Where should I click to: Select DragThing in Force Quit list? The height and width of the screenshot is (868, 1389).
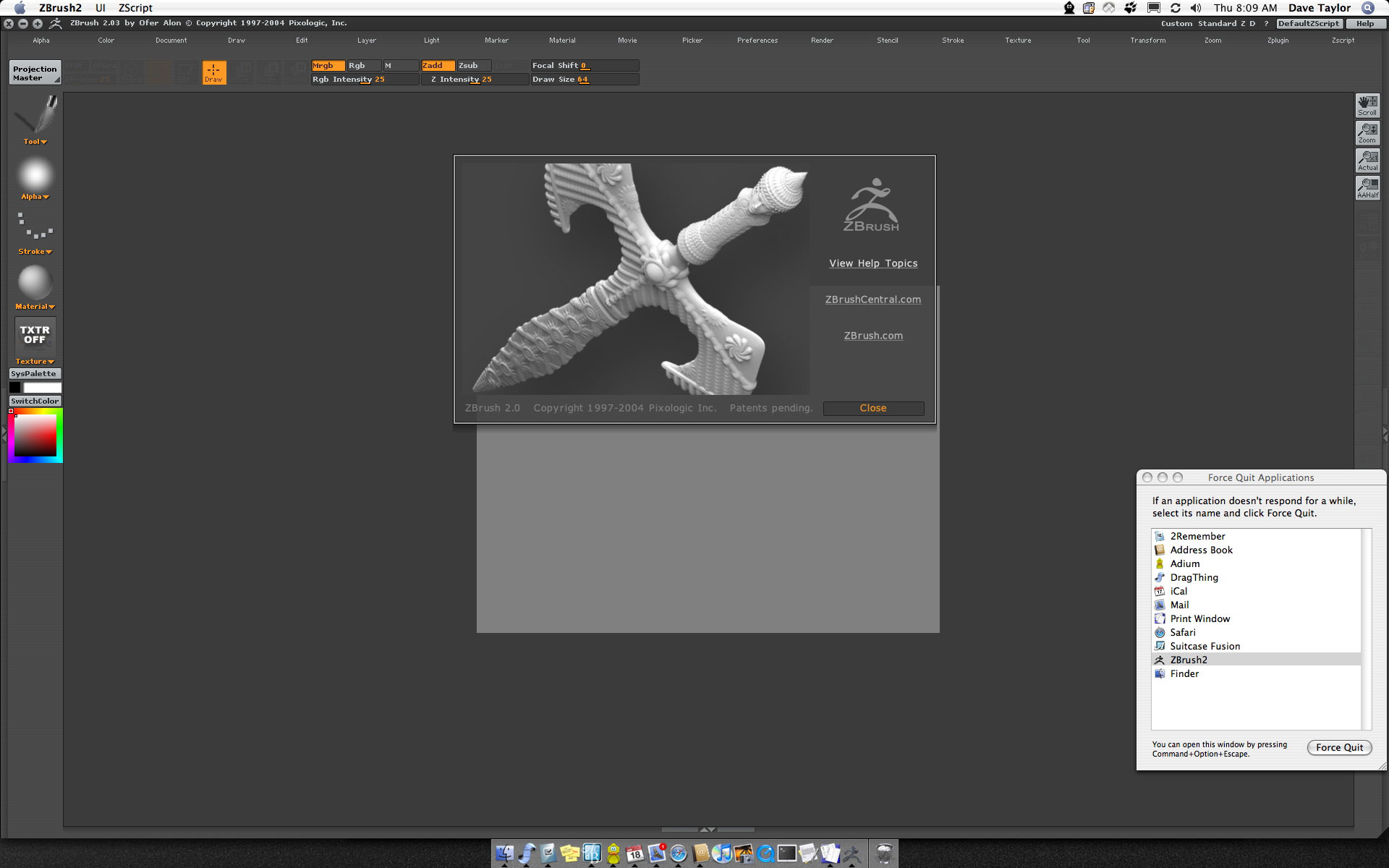(1256, 577)
